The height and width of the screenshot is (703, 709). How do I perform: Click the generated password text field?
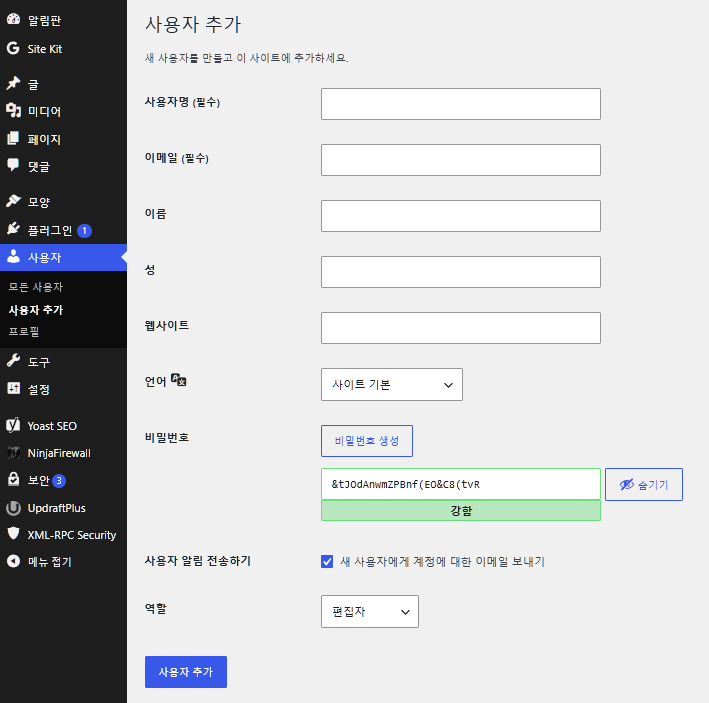point(461,484)
